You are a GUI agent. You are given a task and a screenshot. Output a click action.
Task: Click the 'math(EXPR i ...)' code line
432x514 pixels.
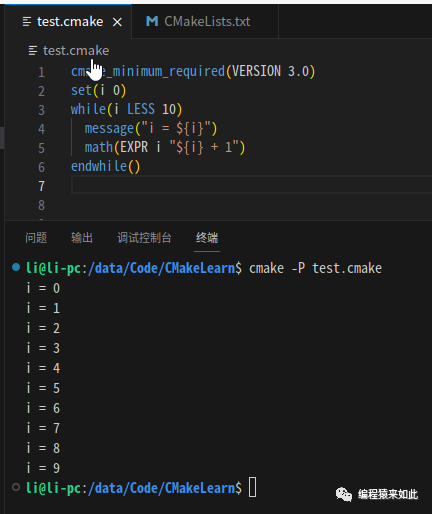click(x=165, y=148)
